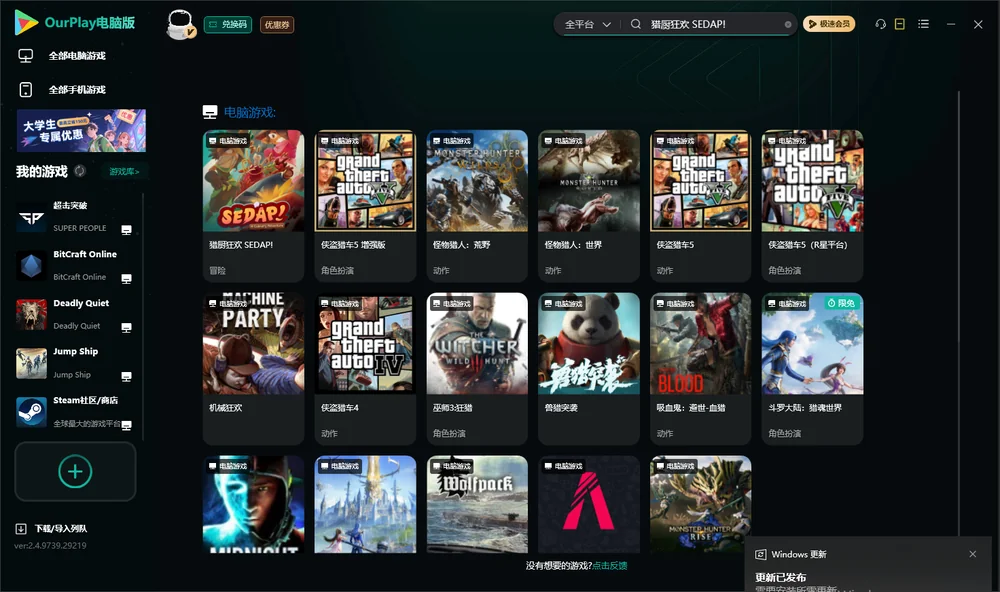The width and height of the screenshot is (1000, 592).
Task: Click the PC icon on the Jump Ship row
Action: pyautogui.click(x=126, y=376)
